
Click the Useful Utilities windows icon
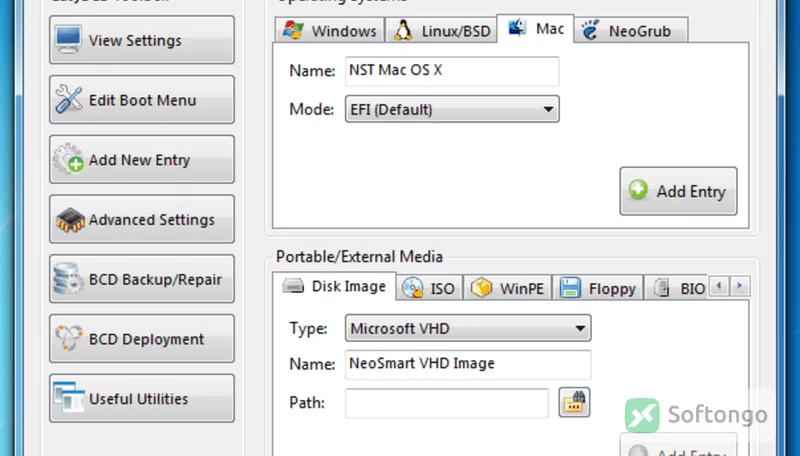click(x=69, y=397)
